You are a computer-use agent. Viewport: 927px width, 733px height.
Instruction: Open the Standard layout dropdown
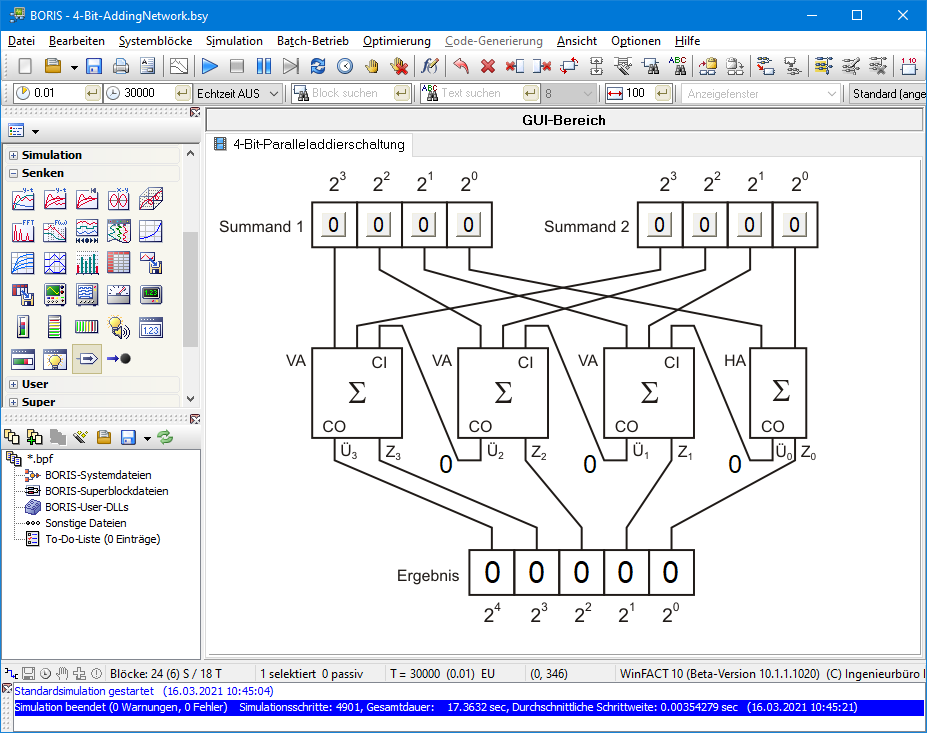pos(887,93)
